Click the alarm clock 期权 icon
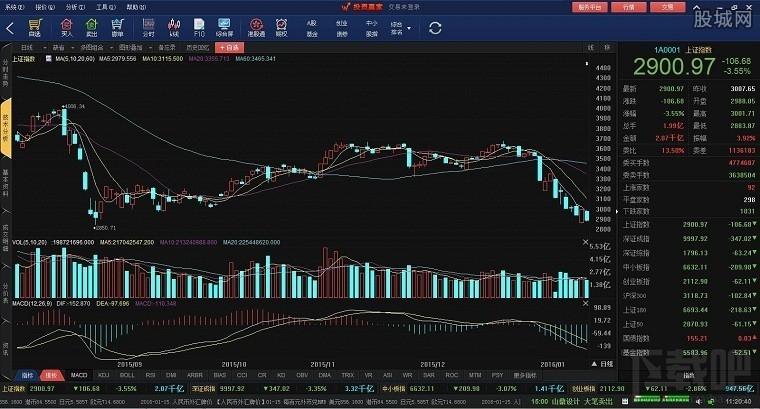Screen dimensions: 760x409 point(282,28)
